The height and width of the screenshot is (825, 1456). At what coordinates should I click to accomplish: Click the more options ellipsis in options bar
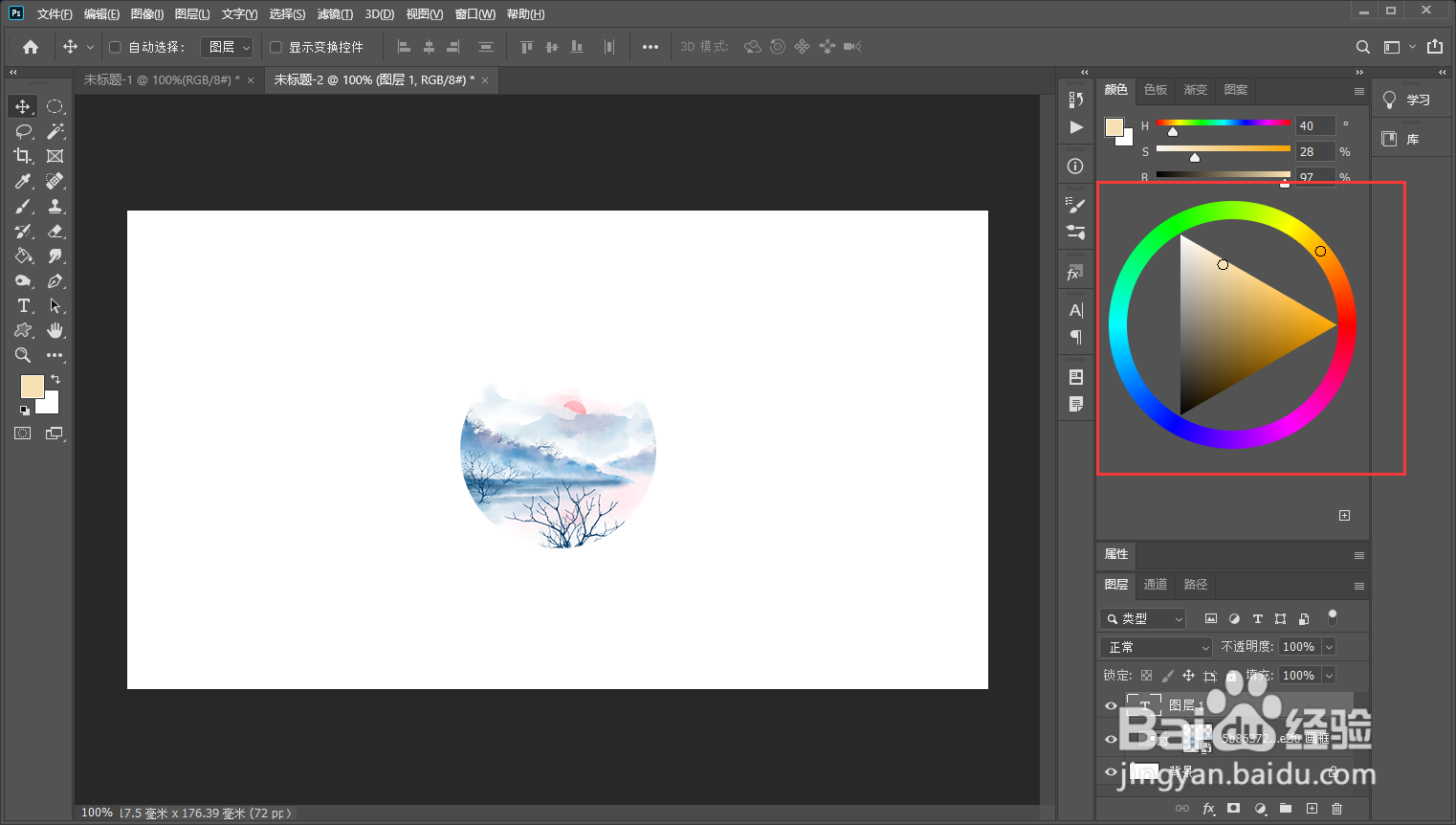(x=651, y=47)
